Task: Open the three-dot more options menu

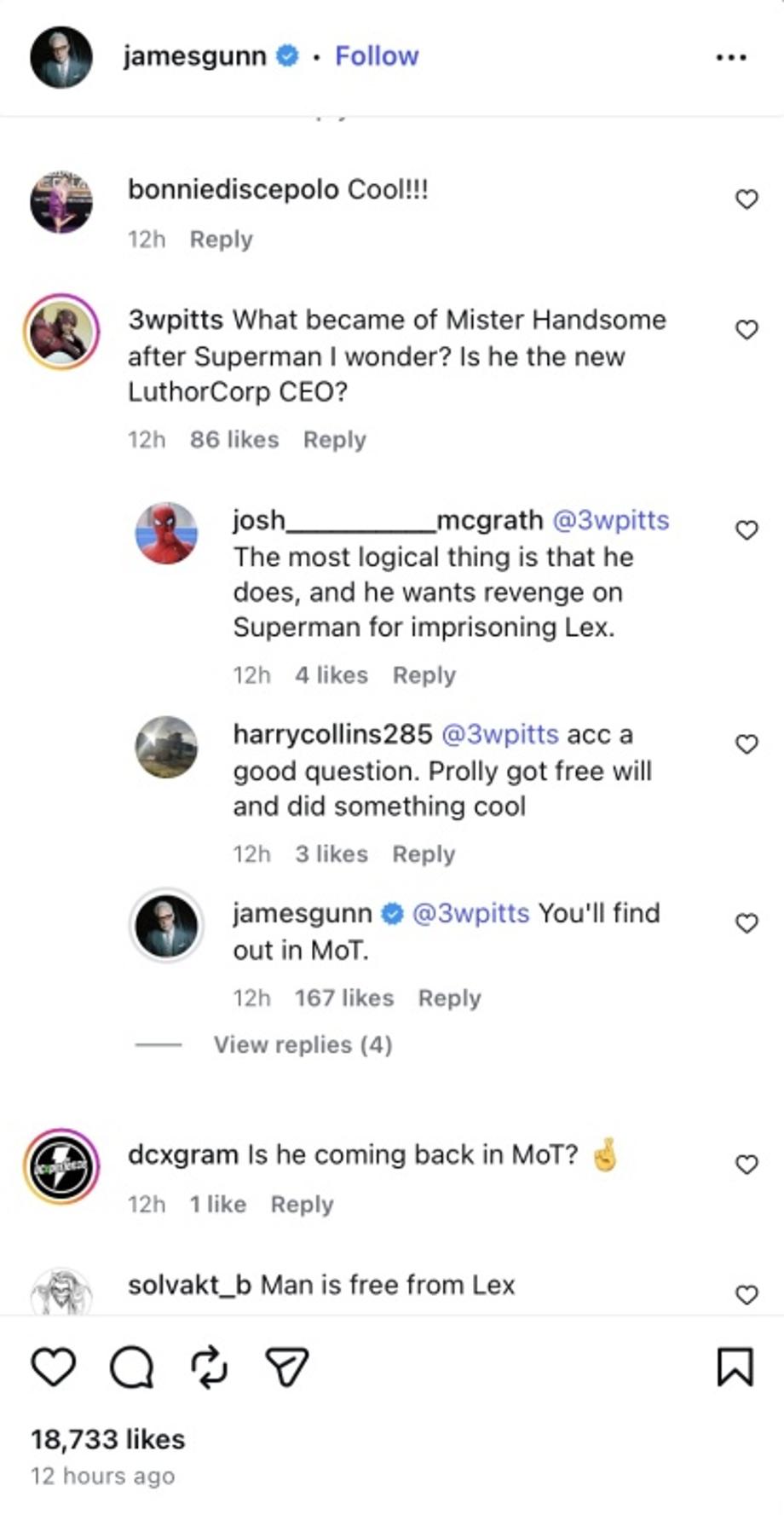Action: point(731,57)
